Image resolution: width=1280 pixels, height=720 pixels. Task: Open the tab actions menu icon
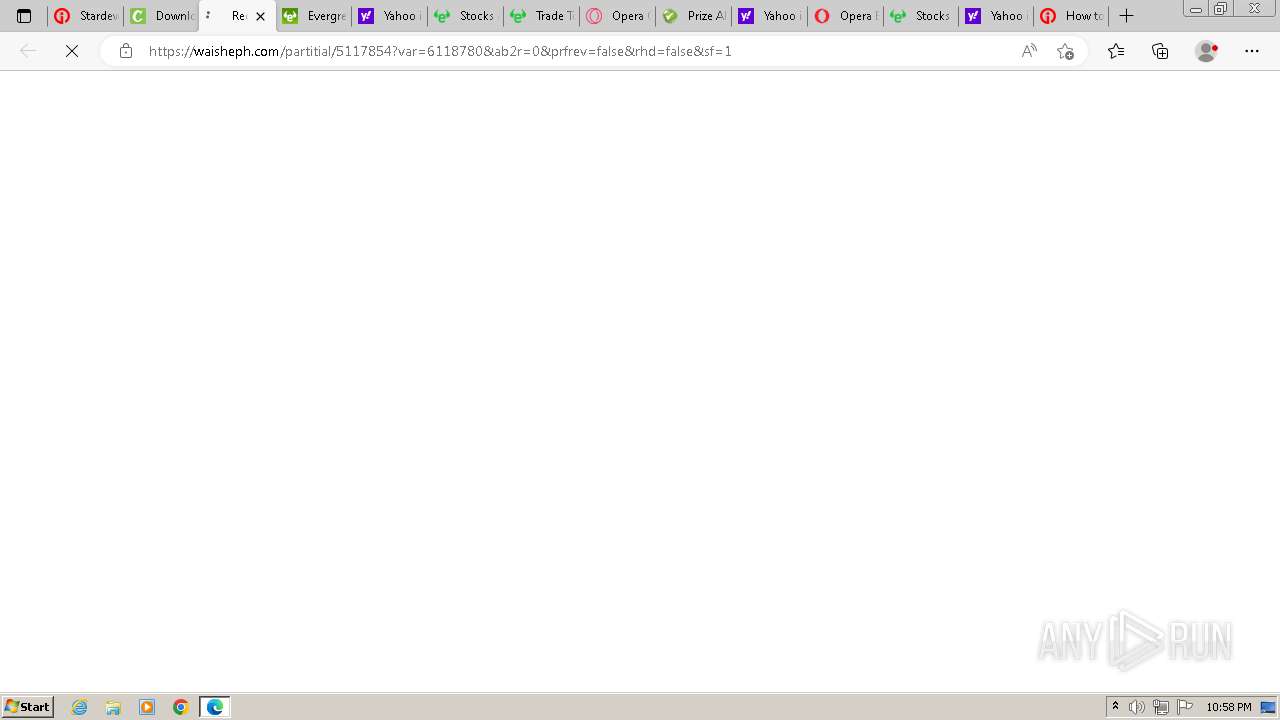(24, 16)
